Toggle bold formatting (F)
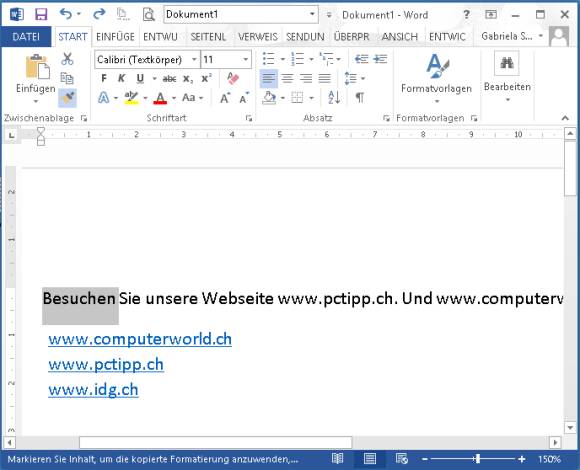The width and height of the screenshot is (580, 470). (x=104, y=78)
